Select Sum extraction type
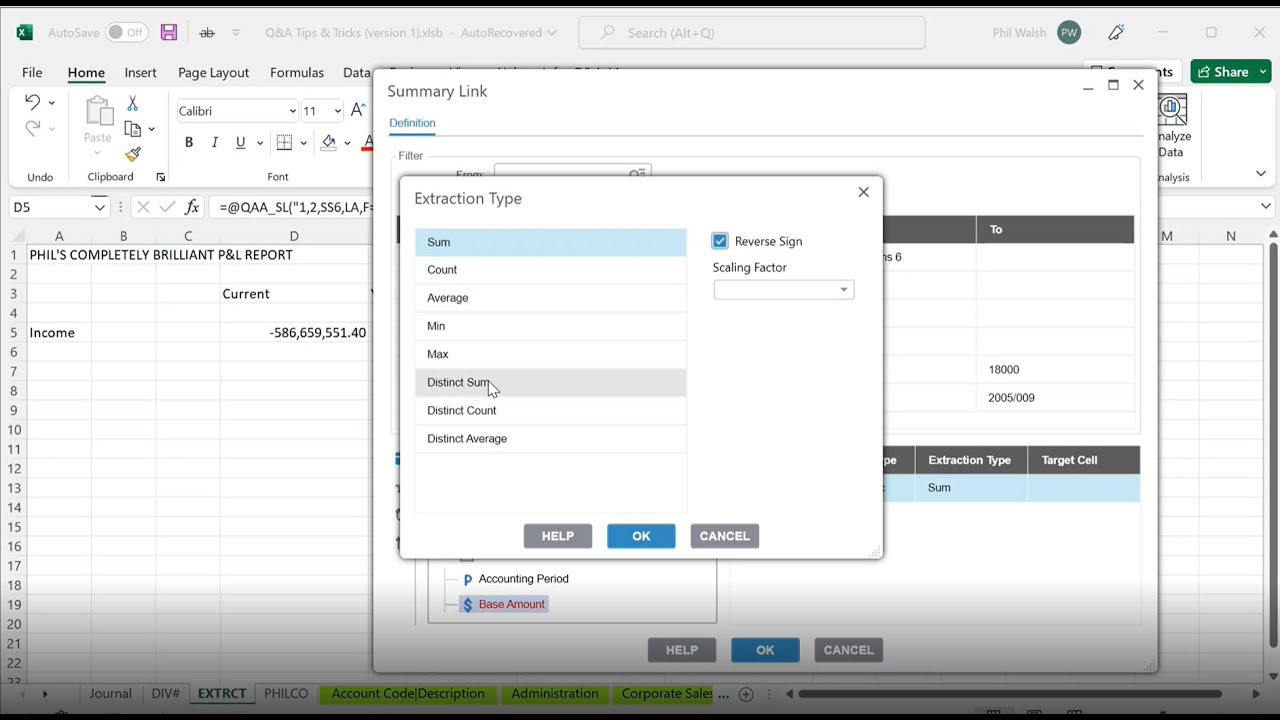 (x=551, y=242)
